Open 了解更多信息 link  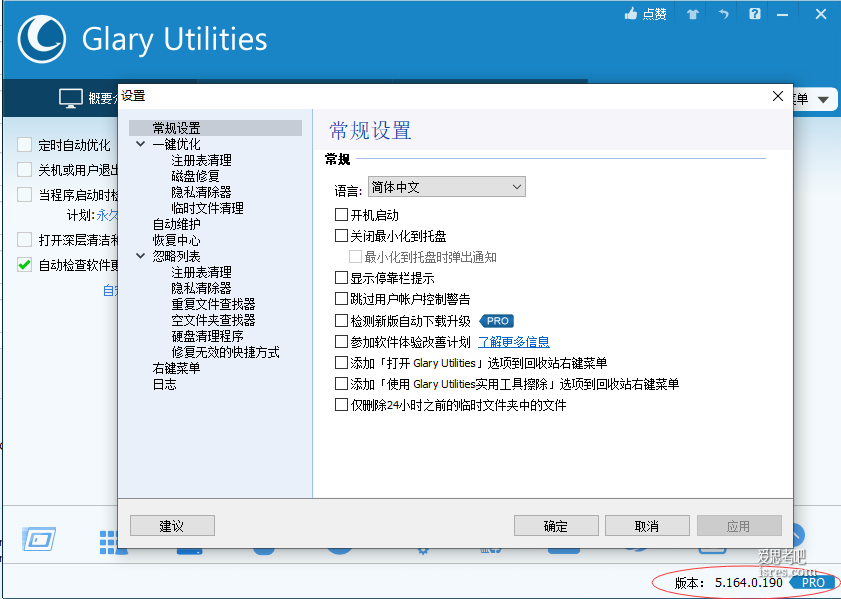(x=513, y=342)
